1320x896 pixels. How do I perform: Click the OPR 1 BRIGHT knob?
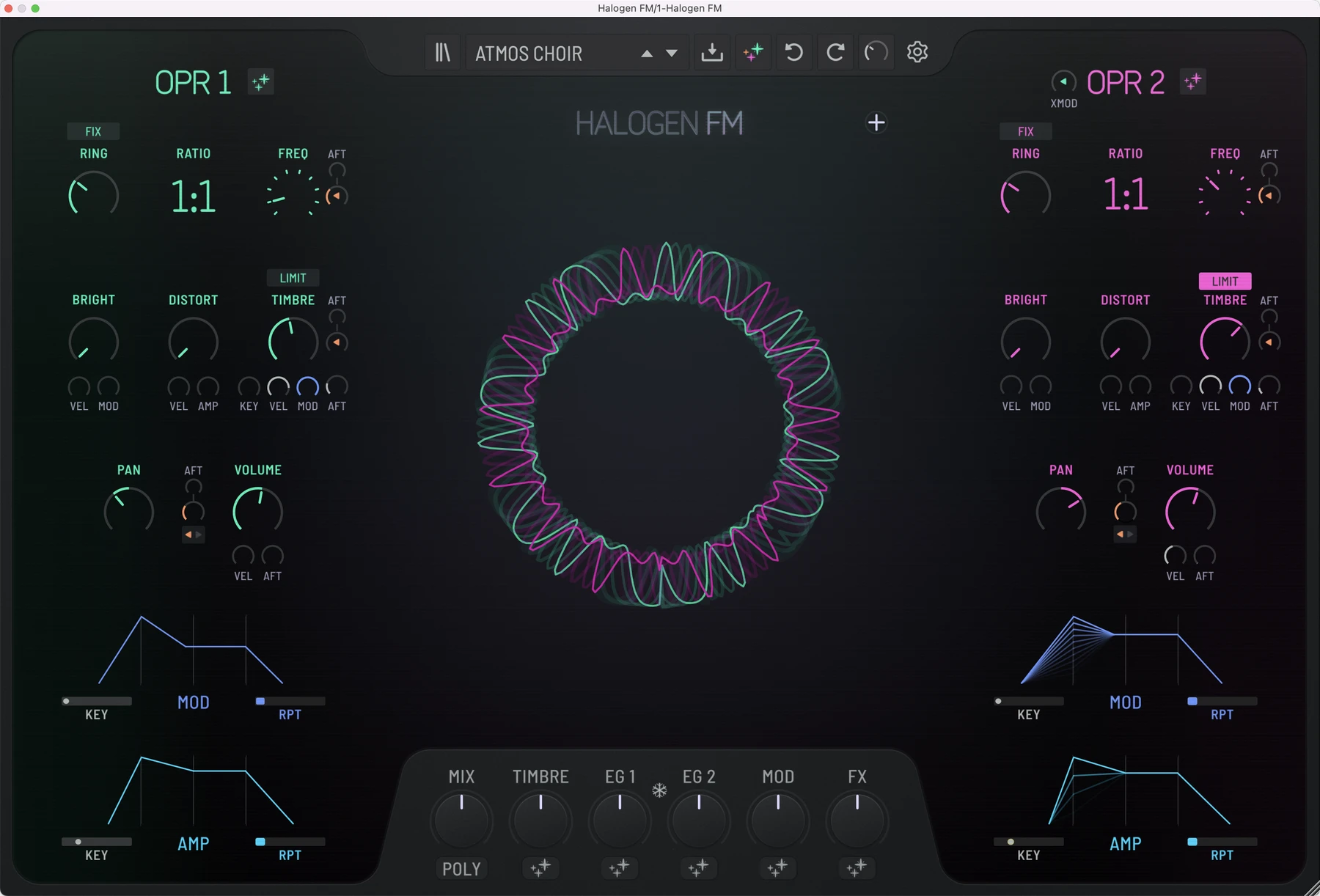[93, 341]
